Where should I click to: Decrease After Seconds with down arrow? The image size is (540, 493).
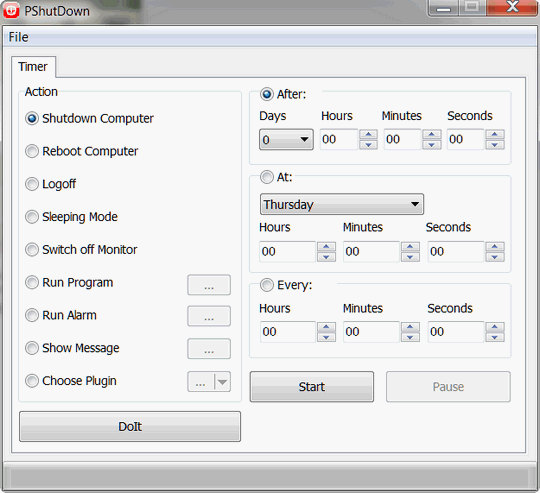[x=495, y=145]
